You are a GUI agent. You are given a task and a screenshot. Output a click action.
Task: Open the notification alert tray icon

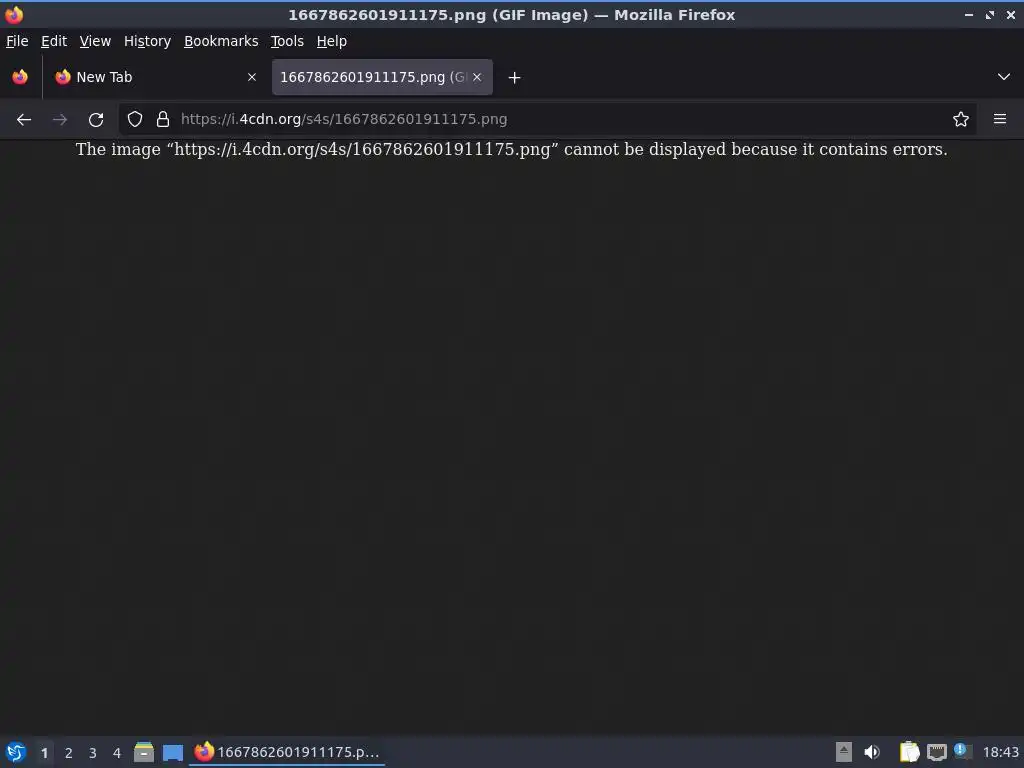(x=963, y=751)
